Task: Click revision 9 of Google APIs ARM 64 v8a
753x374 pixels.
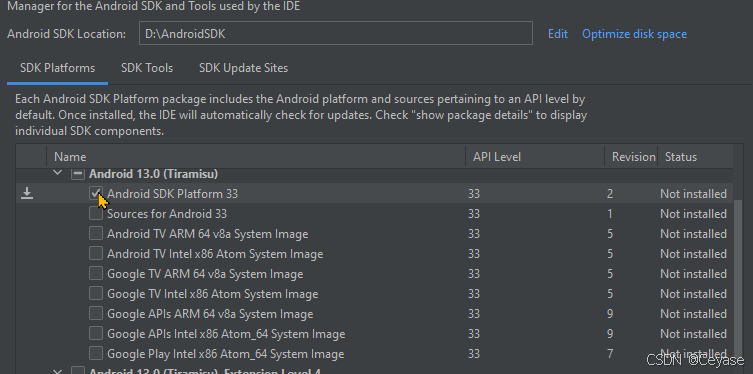Action: click(x=609, y=314)
